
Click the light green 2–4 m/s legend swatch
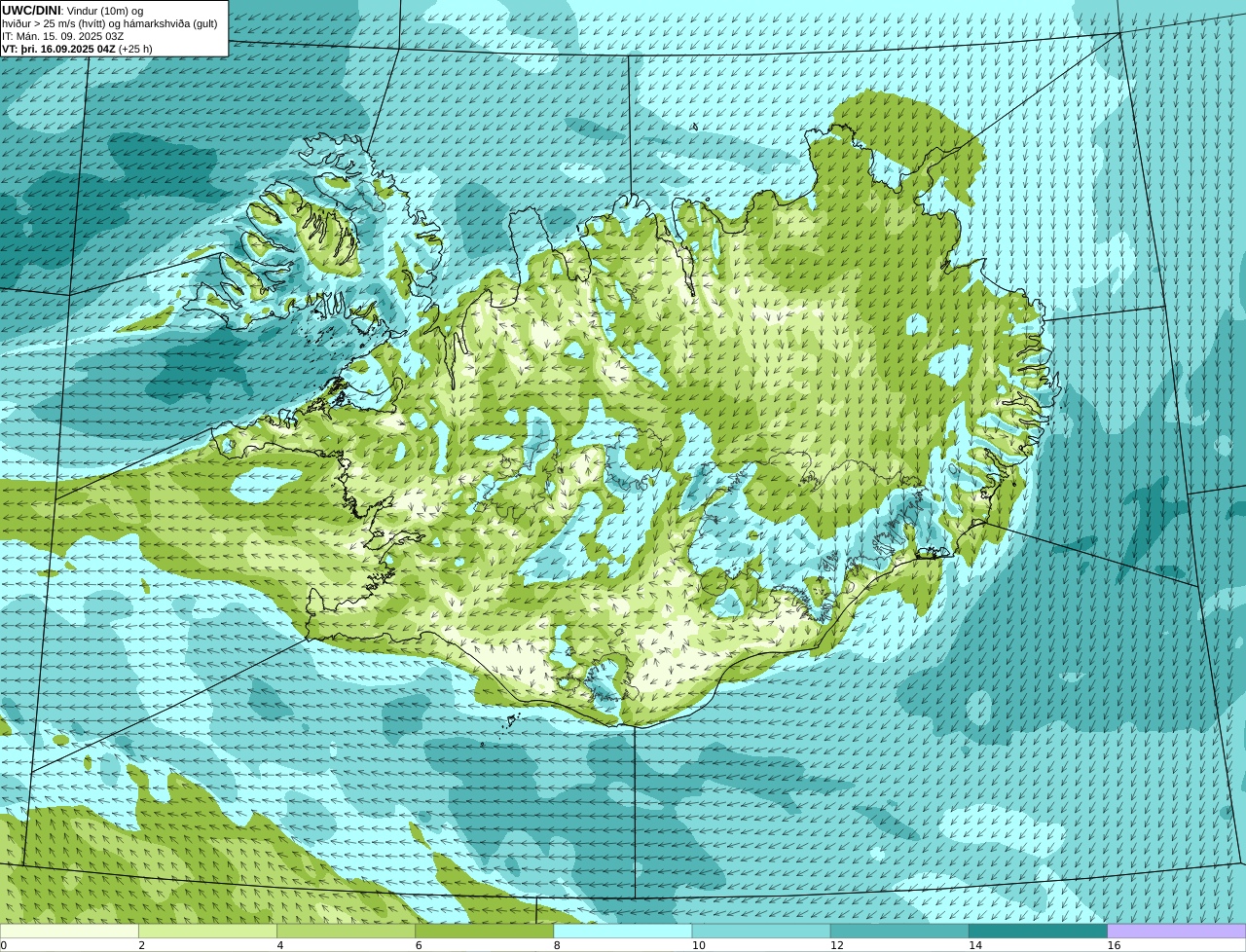point(208,932)
